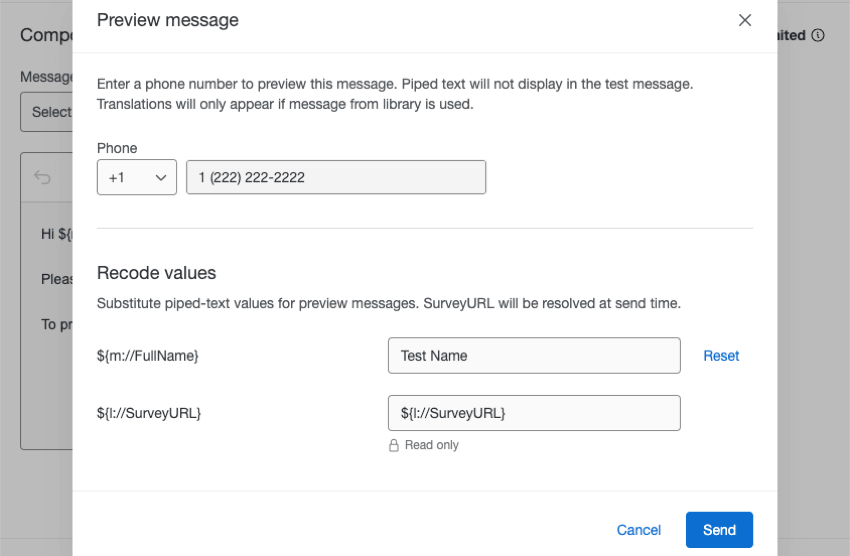
Task: Click the Recode values heading
Action: (156, 273)
